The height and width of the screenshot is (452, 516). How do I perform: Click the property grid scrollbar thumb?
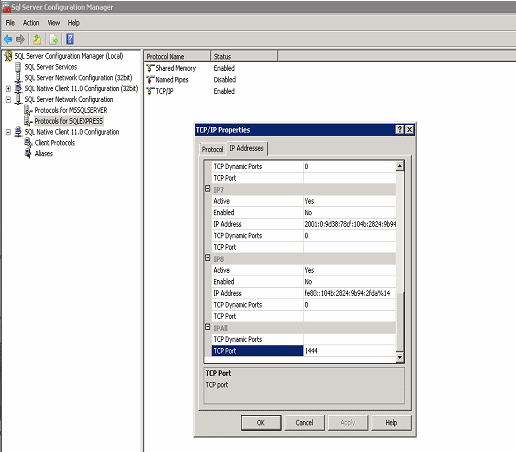pos(400,321)
